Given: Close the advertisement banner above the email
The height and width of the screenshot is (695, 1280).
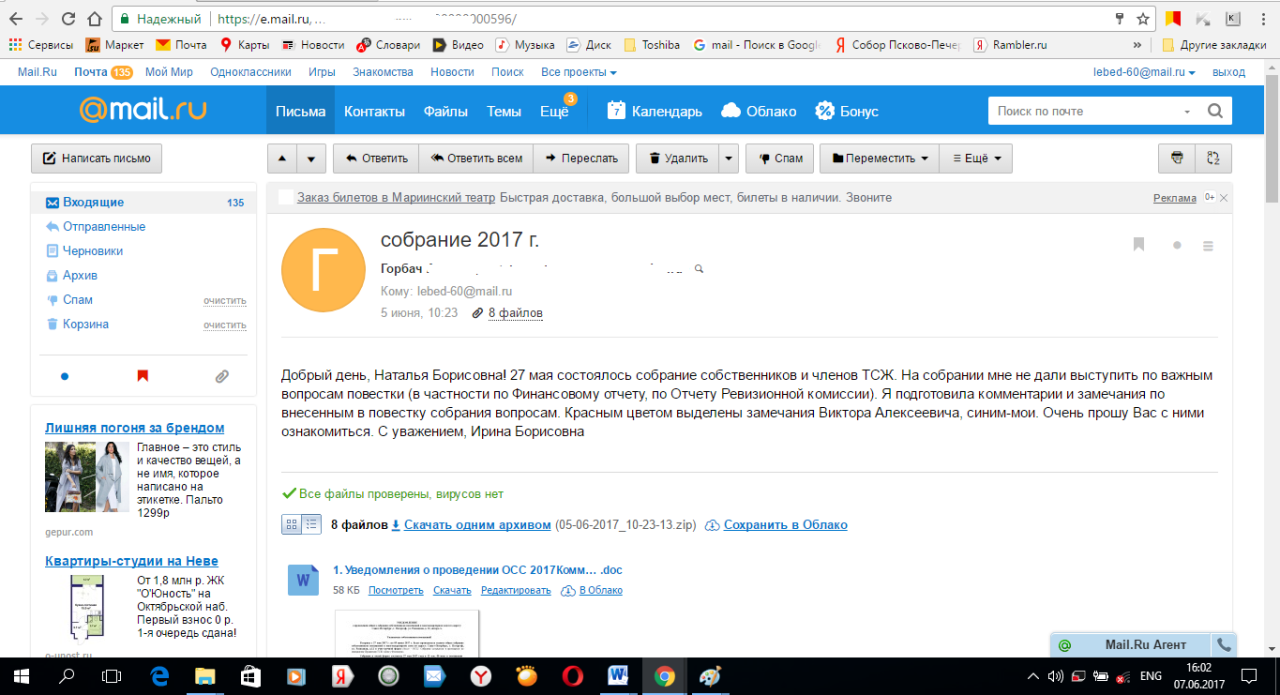Looking at the screenshot, I should coord(1224,198).
